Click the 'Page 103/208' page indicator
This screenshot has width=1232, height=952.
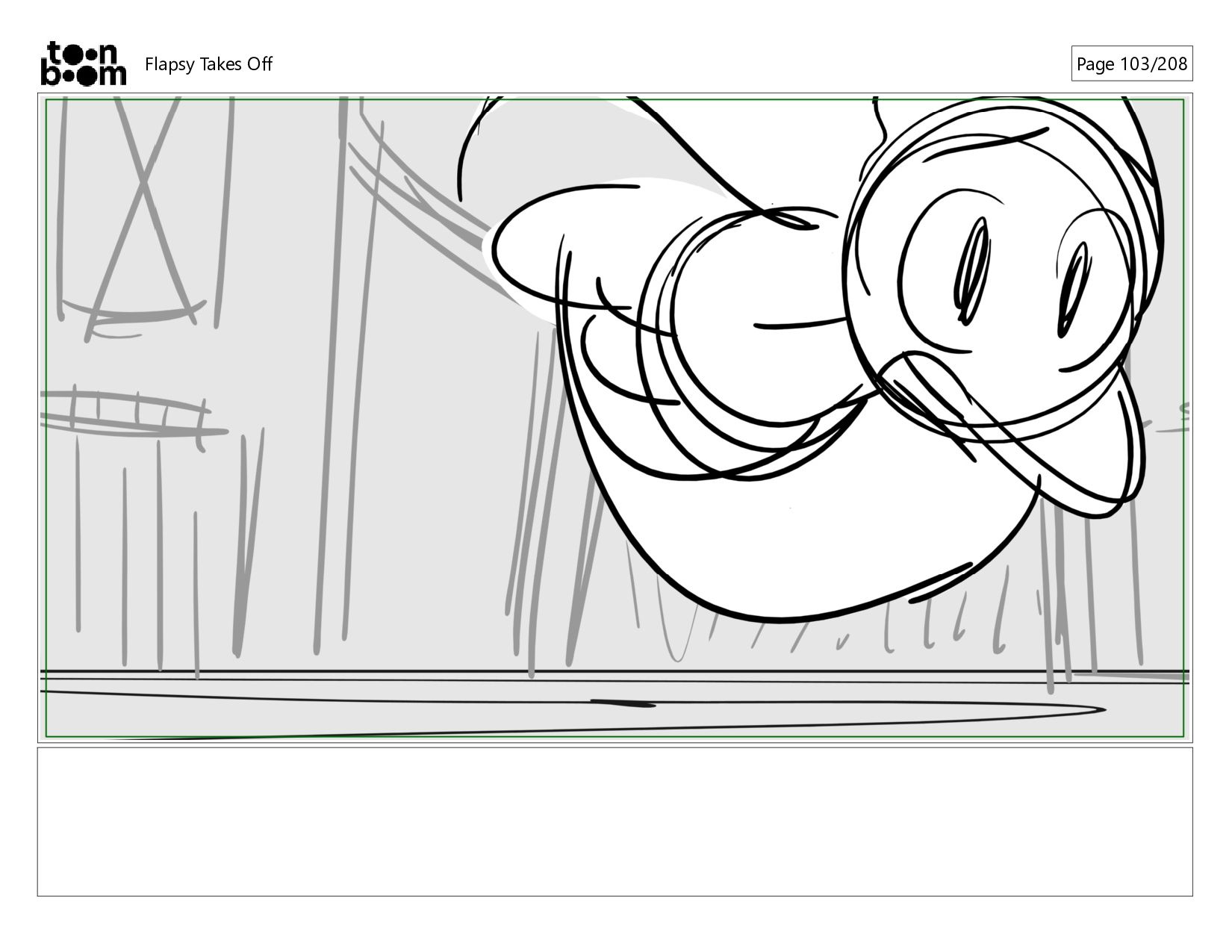pyautogui.click(x=1131, y=64)
